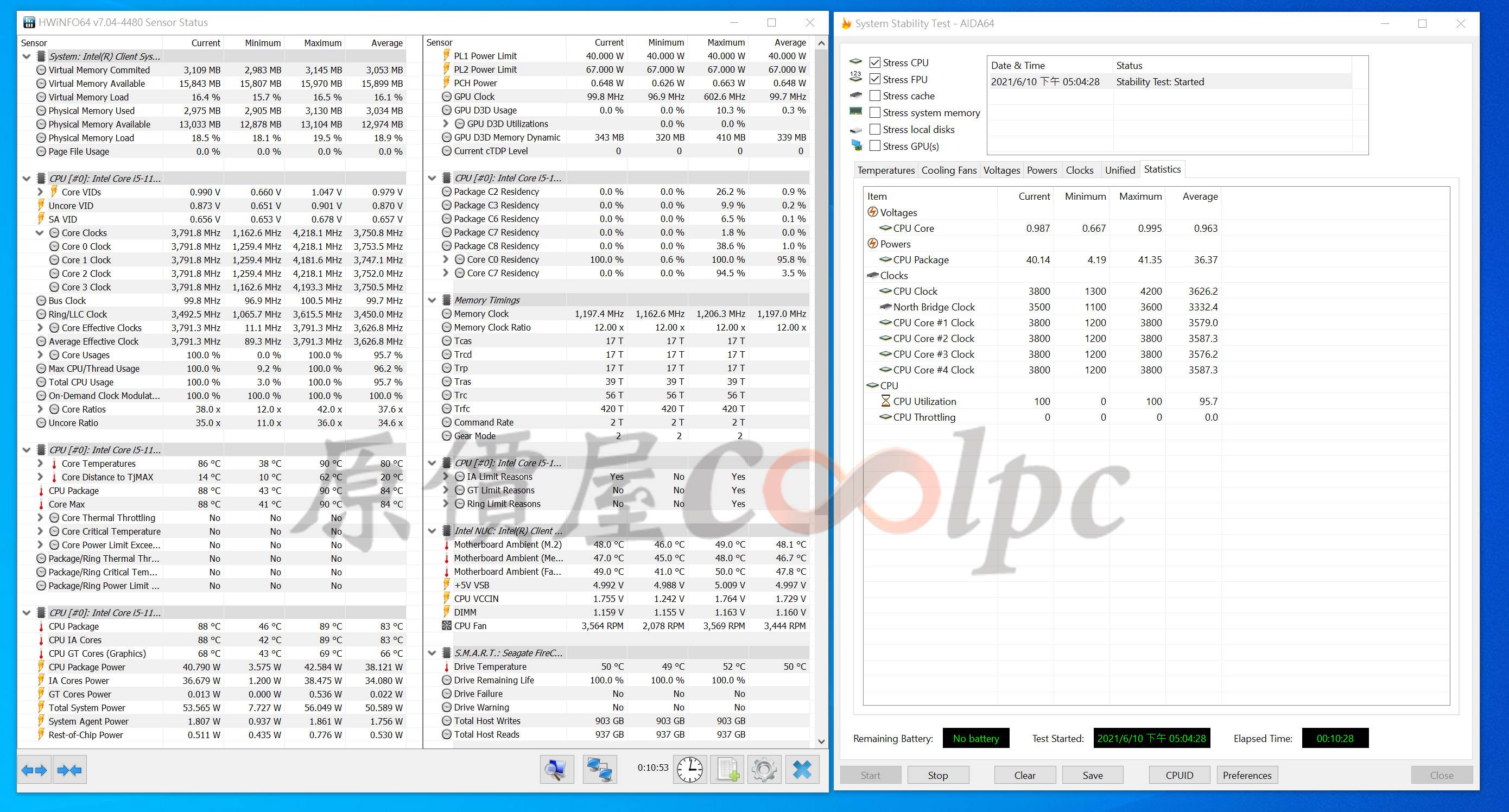This screenshot has height=812, width=1509.
Task: Stop the AIDA64 stability test
Action: pyautogui.click(x=938, y=775)
